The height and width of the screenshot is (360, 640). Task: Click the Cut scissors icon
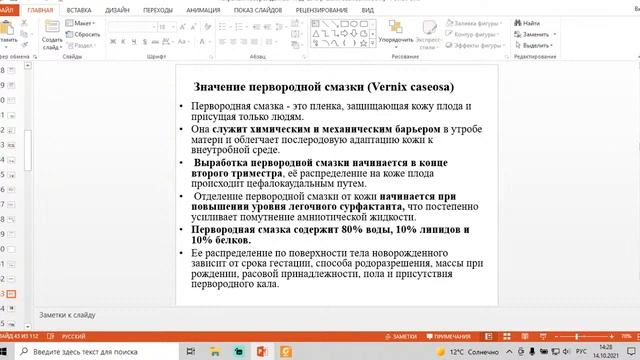tap(24, 23)
